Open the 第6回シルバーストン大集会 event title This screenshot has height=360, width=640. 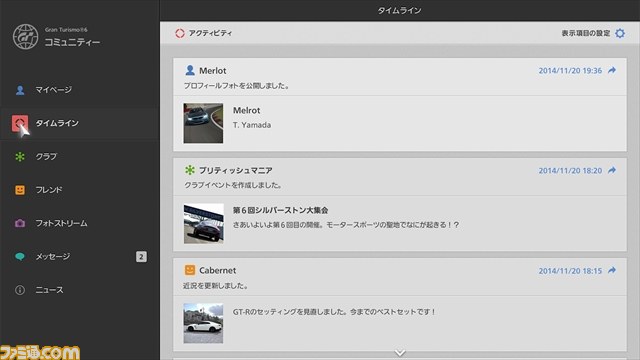pos(280,210)
